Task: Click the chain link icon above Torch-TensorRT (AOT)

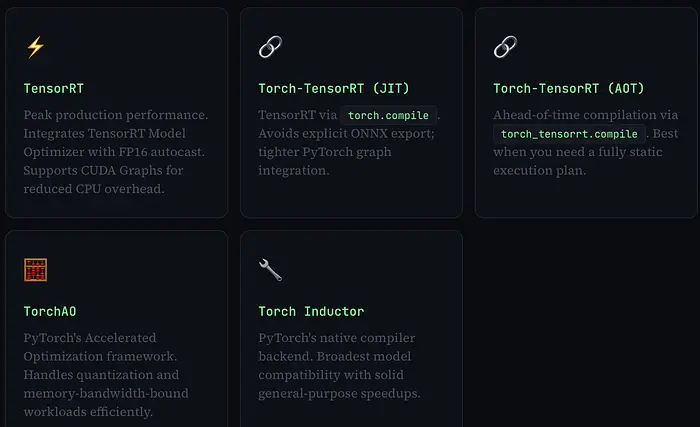Action: point(504,46)
